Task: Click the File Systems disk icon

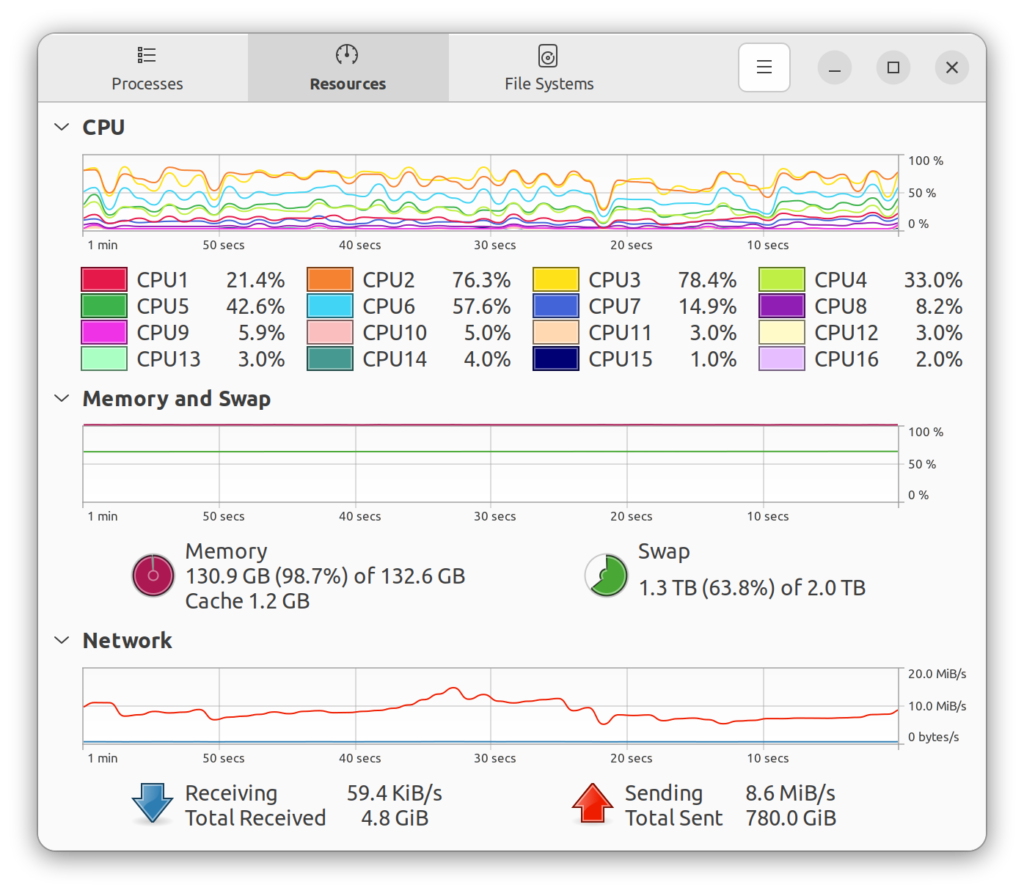Action: (x=548, y=55)
